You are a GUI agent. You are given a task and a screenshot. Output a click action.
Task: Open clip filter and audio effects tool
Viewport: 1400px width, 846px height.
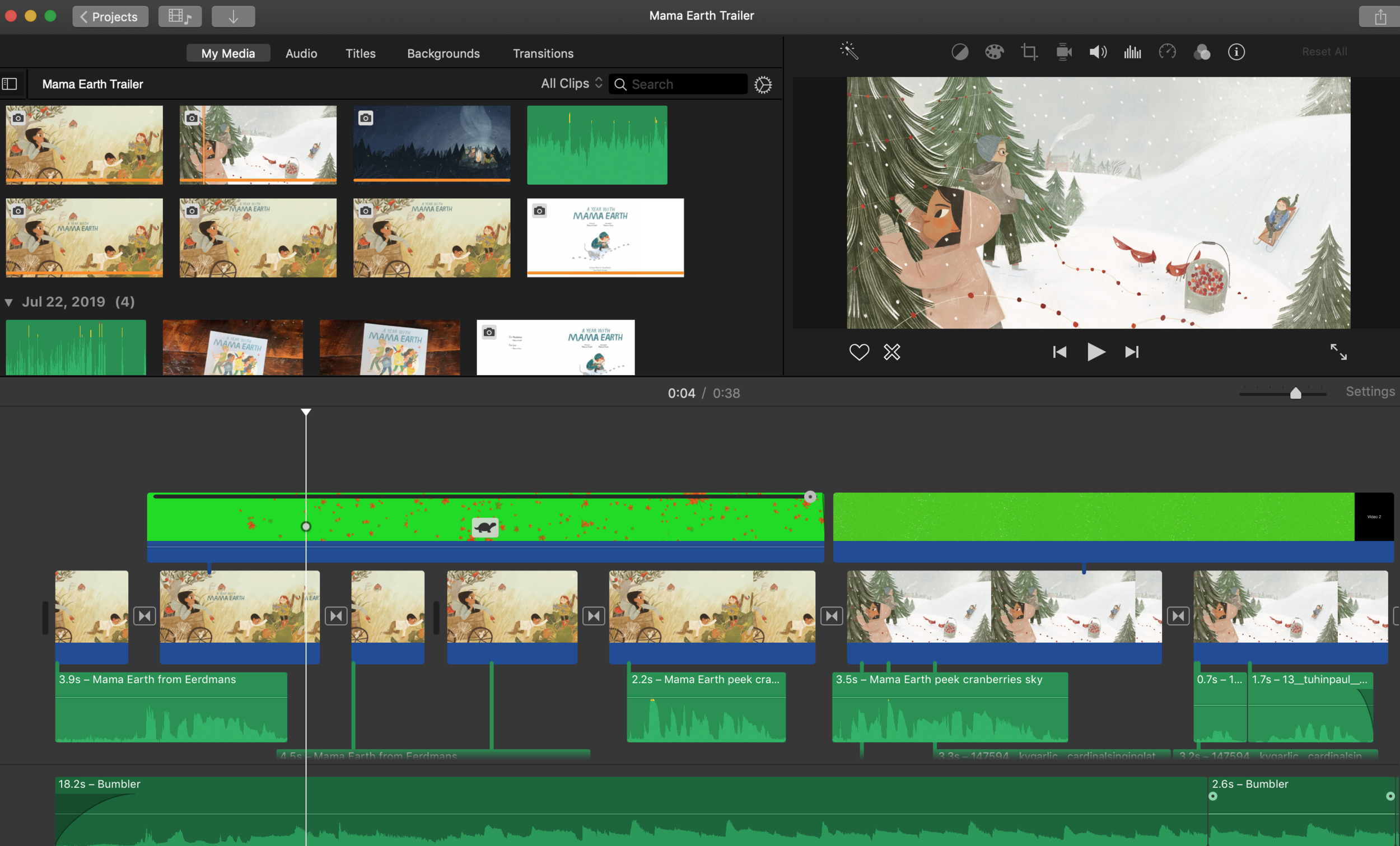pos(1202,52)
